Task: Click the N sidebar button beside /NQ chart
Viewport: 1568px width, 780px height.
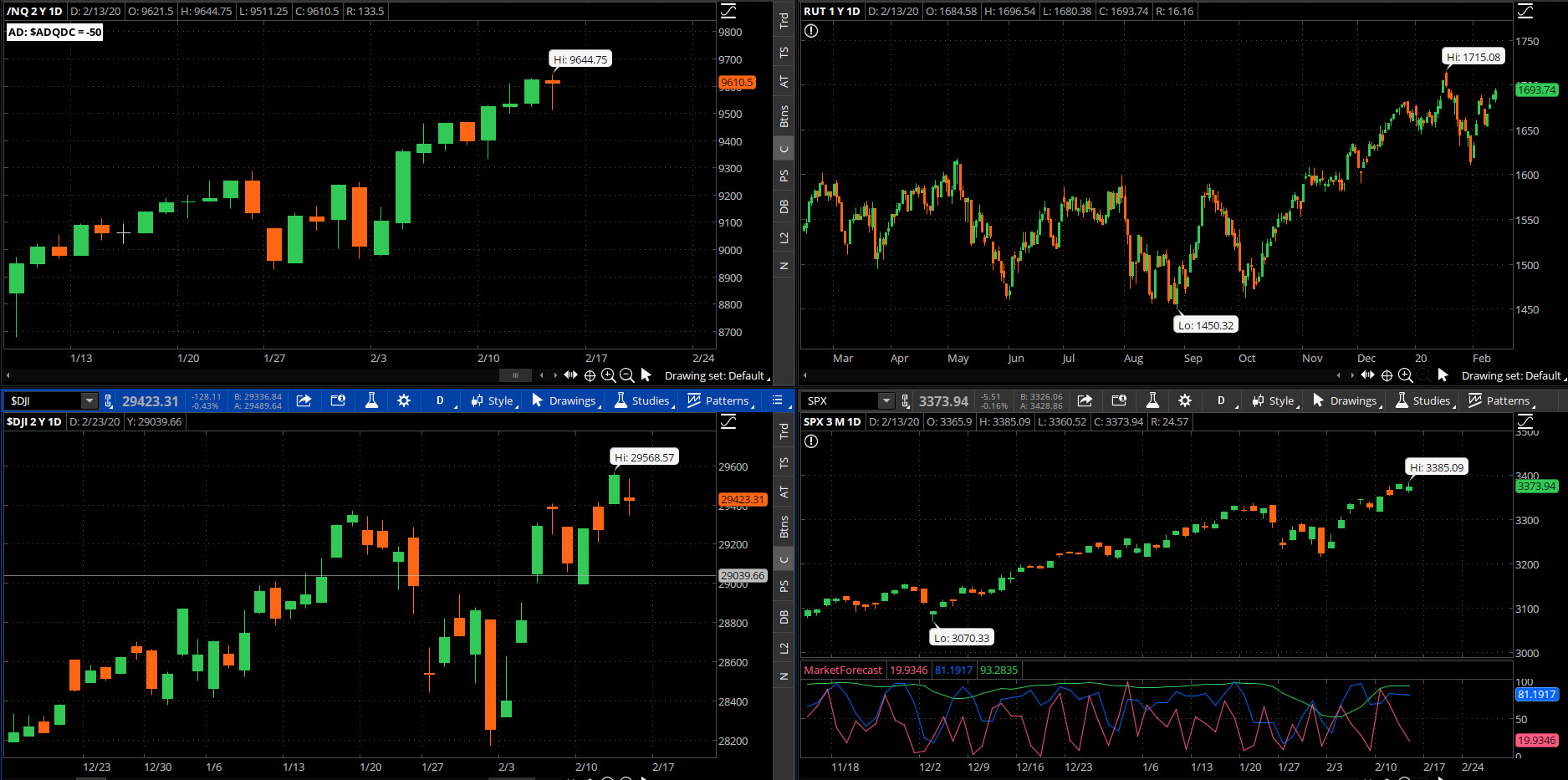Action: (x=784, y=266)
